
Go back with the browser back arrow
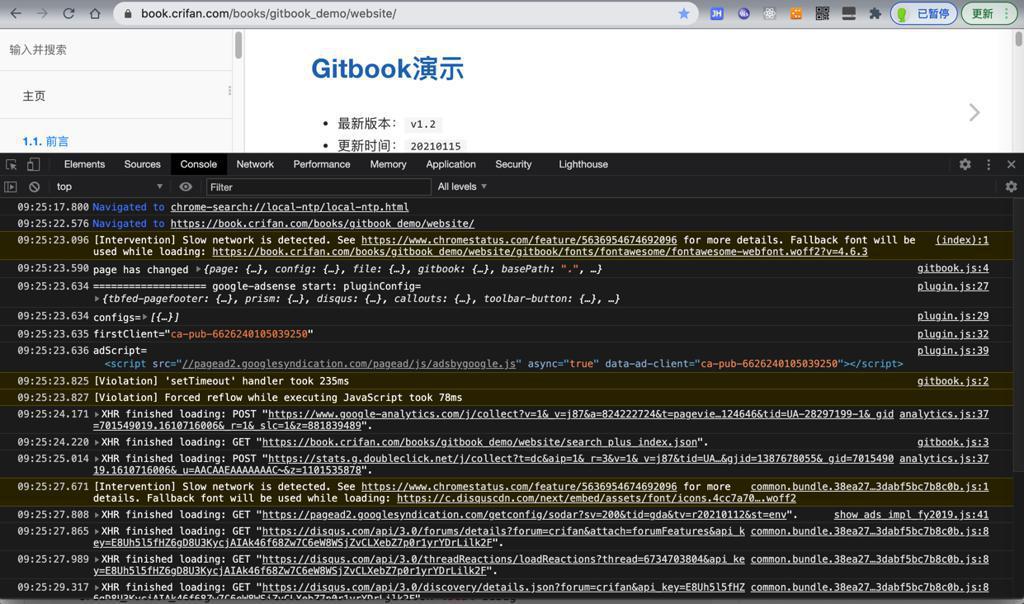coord(16,13)
